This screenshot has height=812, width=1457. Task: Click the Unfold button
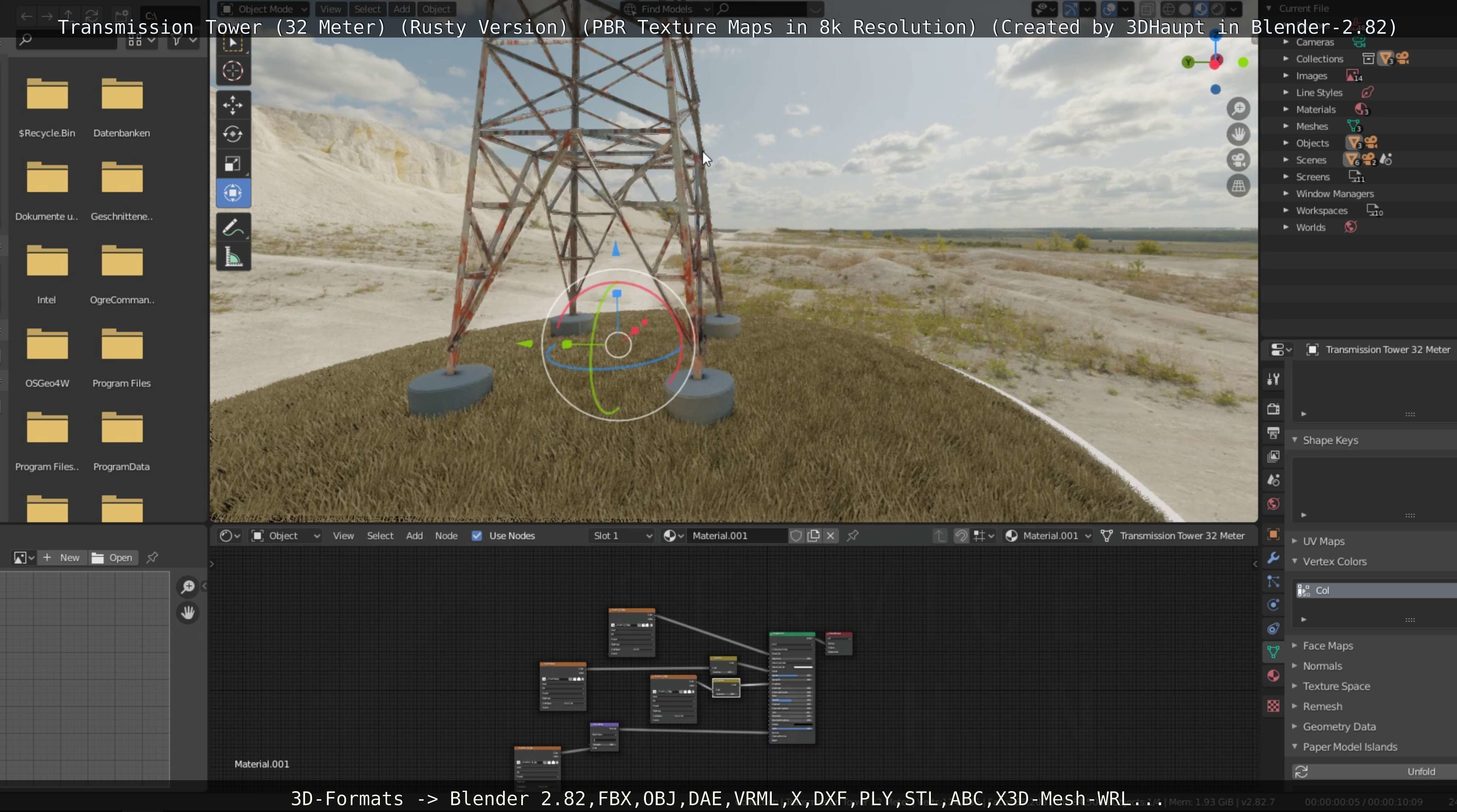(1374, 771)
